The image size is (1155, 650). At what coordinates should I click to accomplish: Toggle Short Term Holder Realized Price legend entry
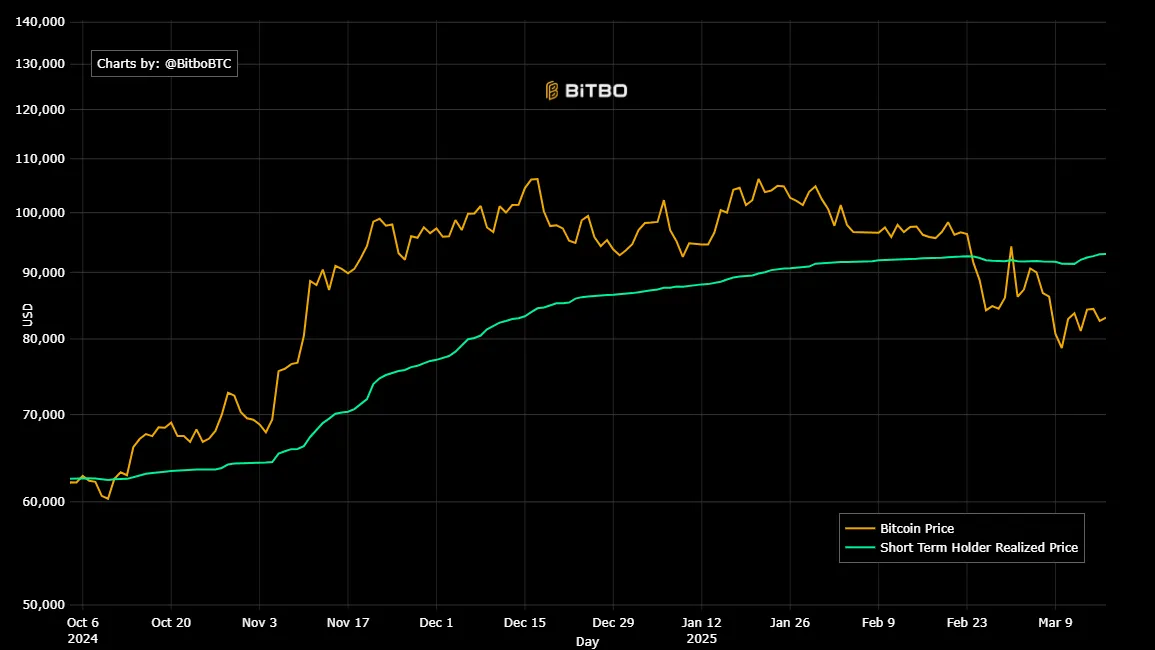click(978, 548)
